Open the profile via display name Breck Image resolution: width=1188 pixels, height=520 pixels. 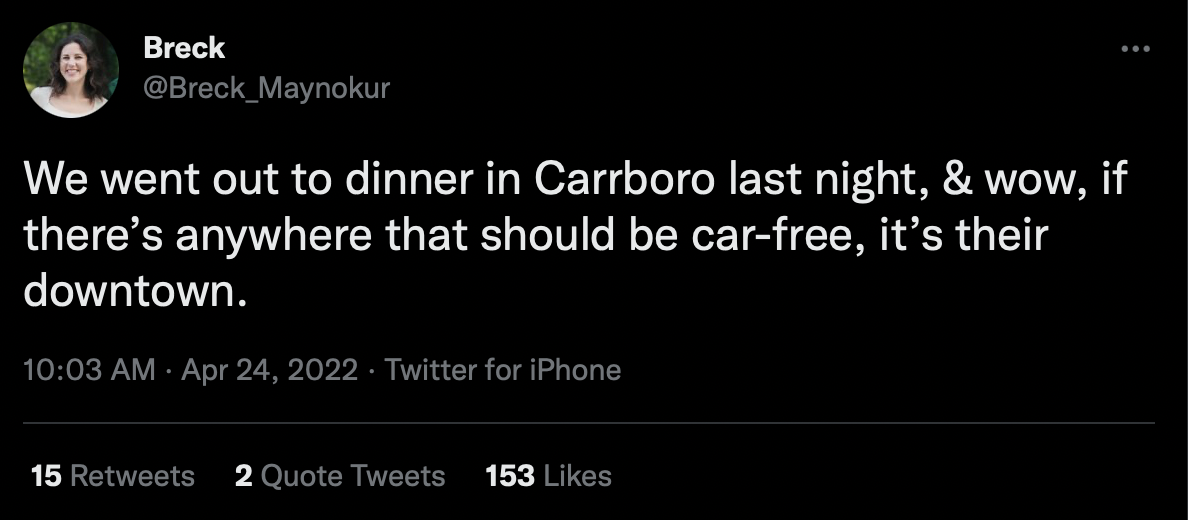(x=184, y=47)
